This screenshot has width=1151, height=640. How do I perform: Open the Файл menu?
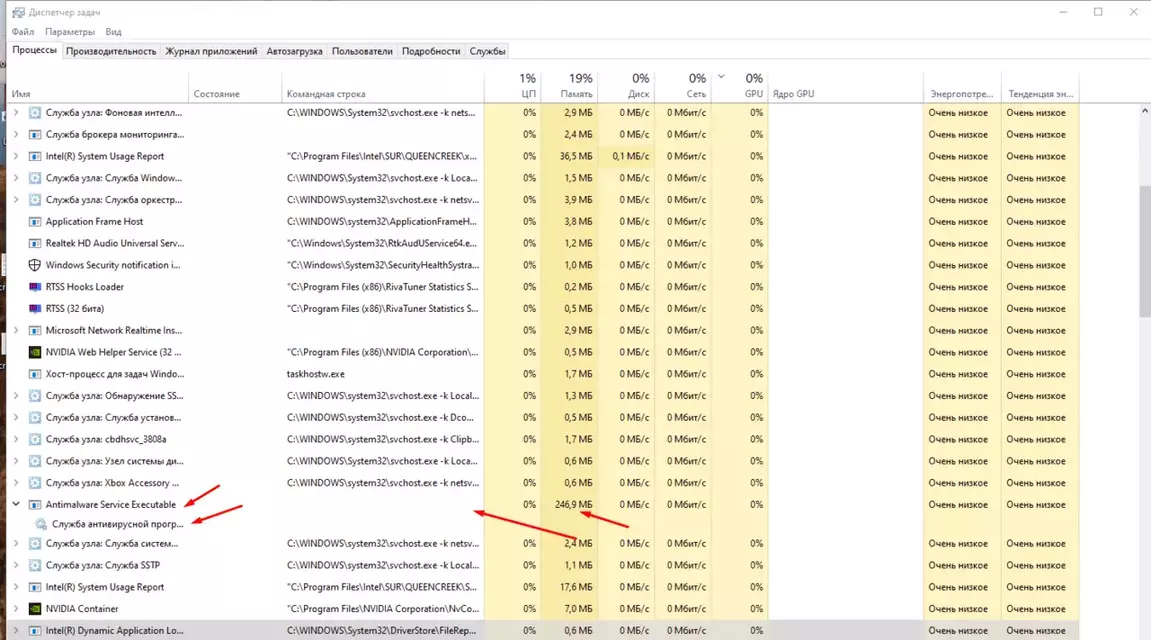click(23, 32)
